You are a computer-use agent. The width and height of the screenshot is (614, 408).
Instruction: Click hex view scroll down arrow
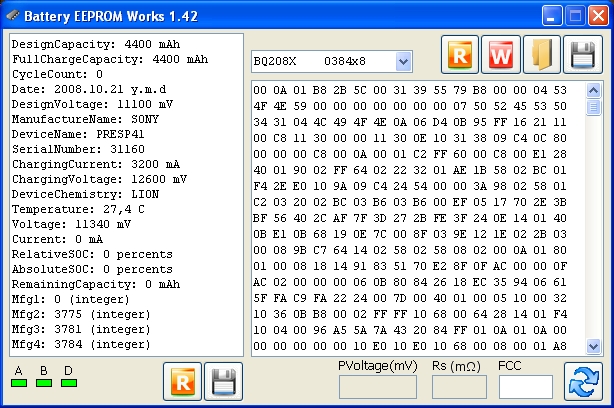[x=594, y=346]
